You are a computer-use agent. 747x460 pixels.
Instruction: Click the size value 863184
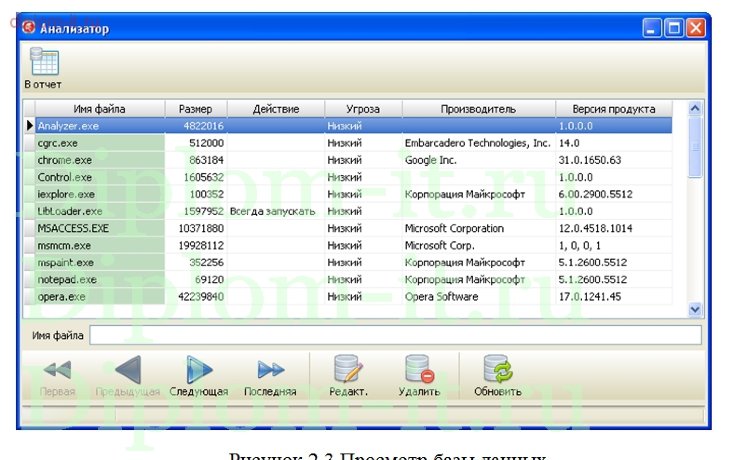(x=206, y=160)
